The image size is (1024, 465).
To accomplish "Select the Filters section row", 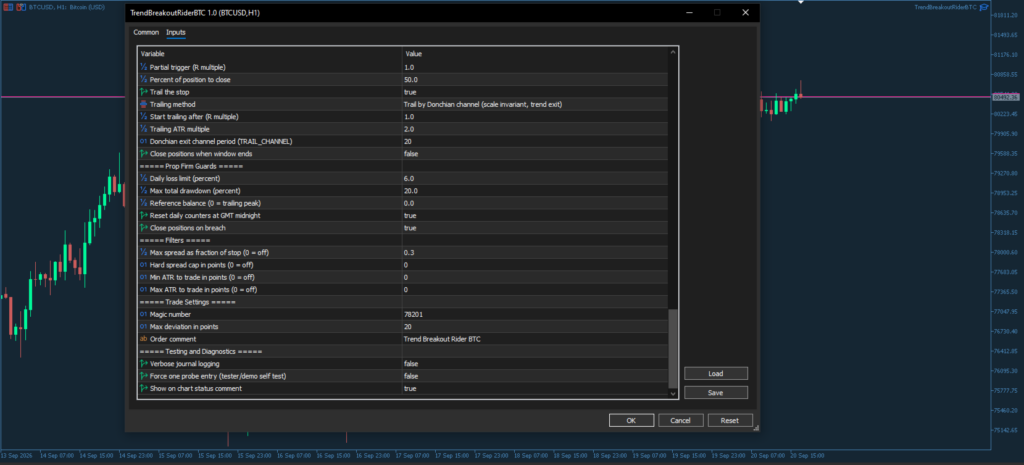I will pyautogui.click(x=403, y=240).
